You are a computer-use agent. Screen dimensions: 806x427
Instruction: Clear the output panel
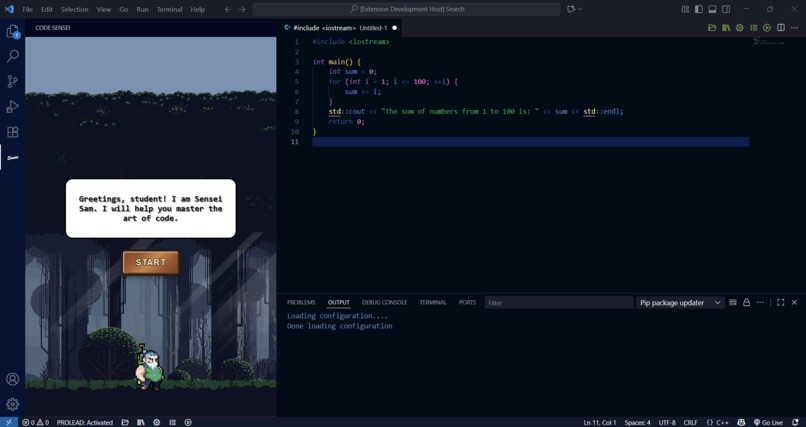(x=733, y=303)
